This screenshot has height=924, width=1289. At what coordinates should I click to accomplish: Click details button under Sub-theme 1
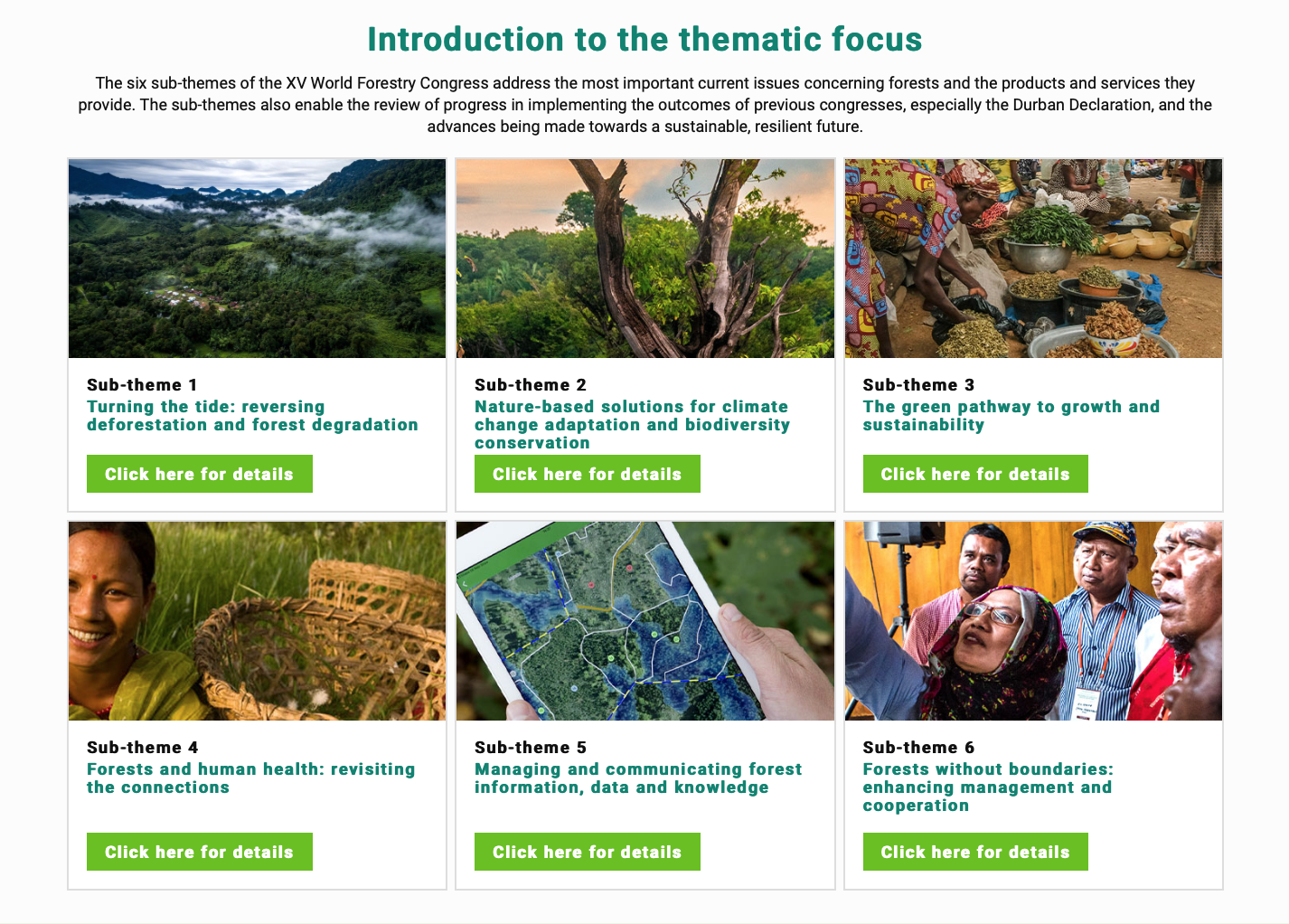pyautogui.click(x=199, y=473)
